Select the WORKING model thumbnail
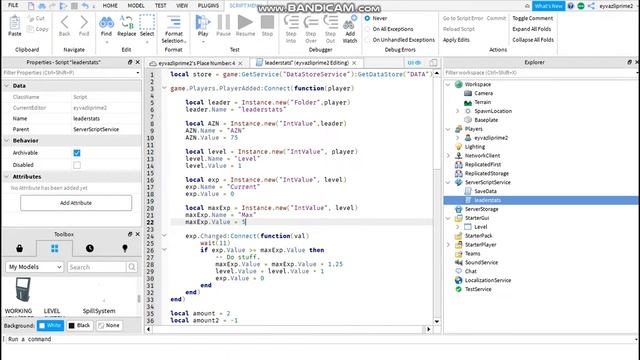Screen dimensions: 640x360 point(23,290)
